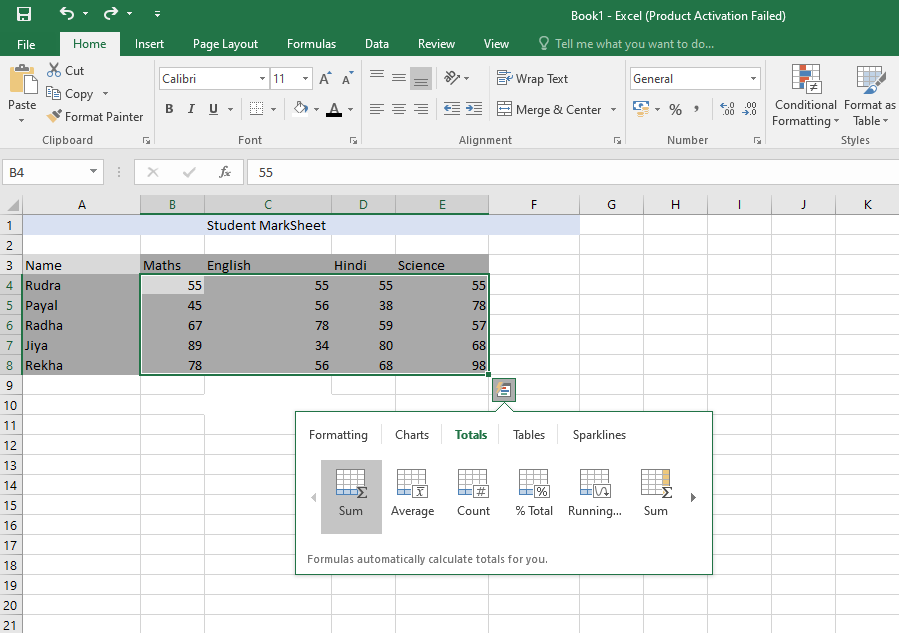
Task: Click the Fill Color paint bucket
Action: [x=301, y=110]
